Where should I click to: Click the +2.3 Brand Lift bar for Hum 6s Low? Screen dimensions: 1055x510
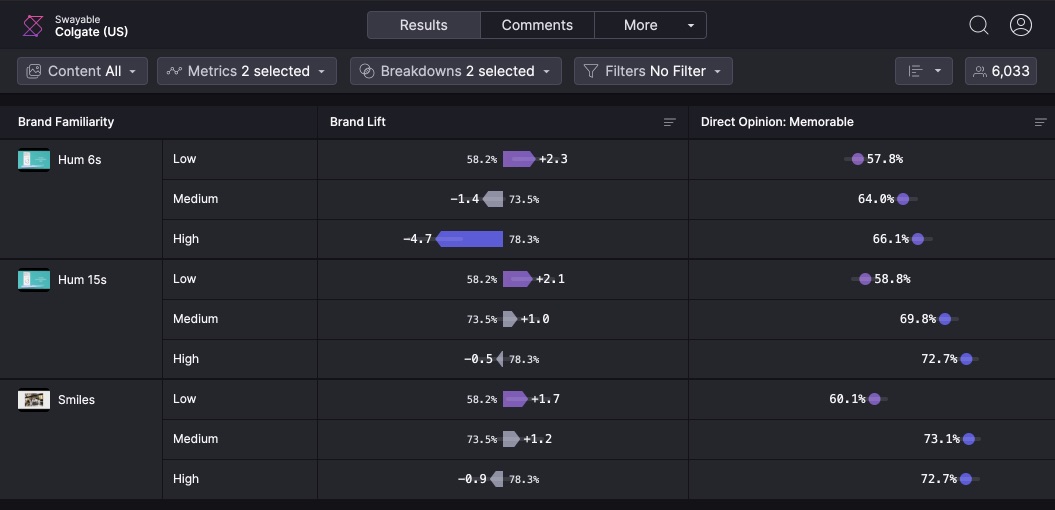519,159
